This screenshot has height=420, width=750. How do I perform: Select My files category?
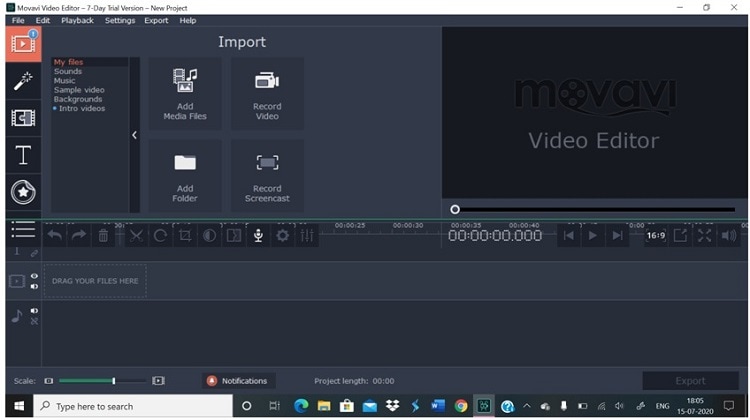[68, 62]
